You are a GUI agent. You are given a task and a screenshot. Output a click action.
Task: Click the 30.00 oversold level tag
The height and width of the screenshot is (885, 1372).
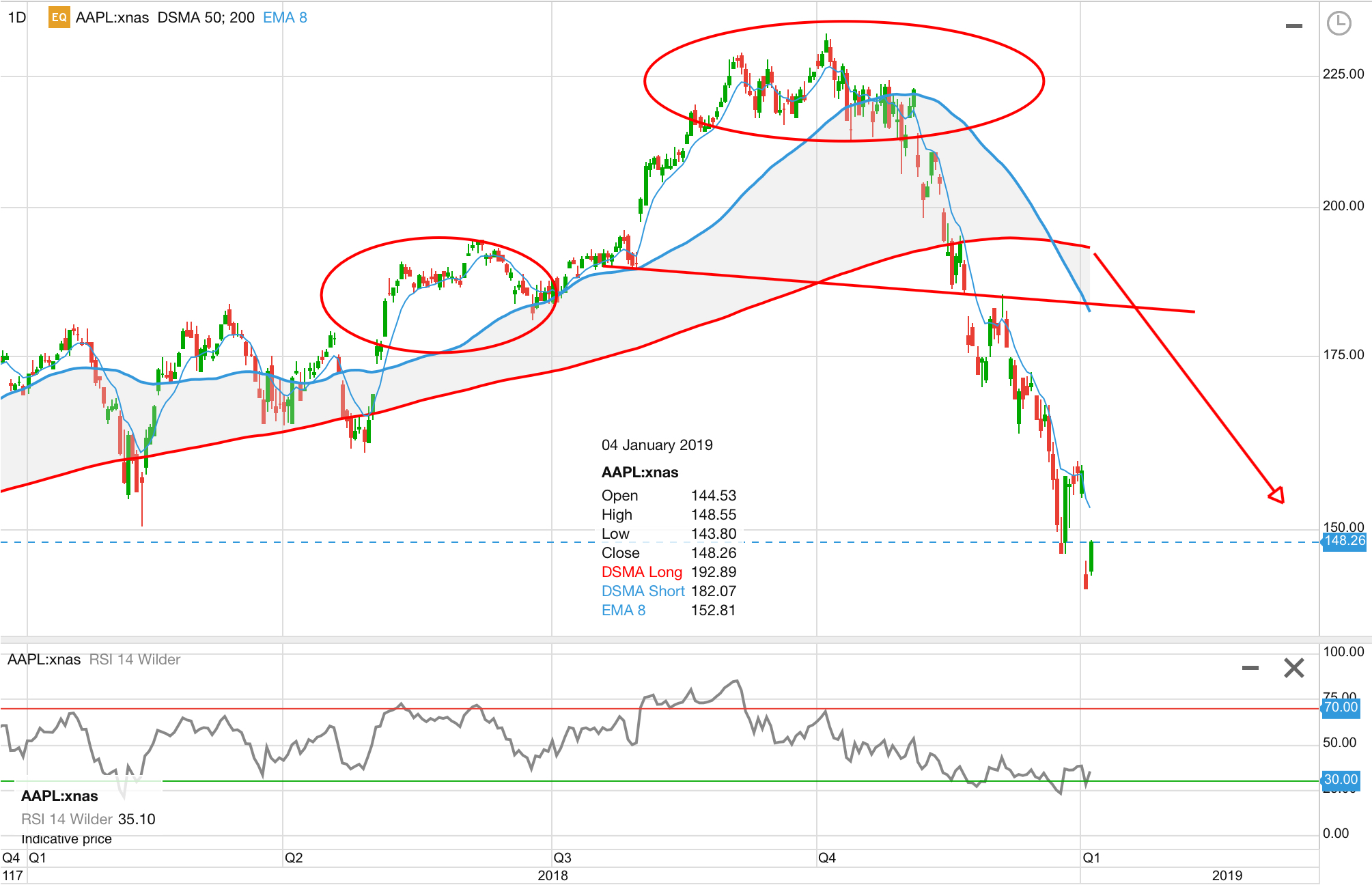click(x=1340, y=780)
